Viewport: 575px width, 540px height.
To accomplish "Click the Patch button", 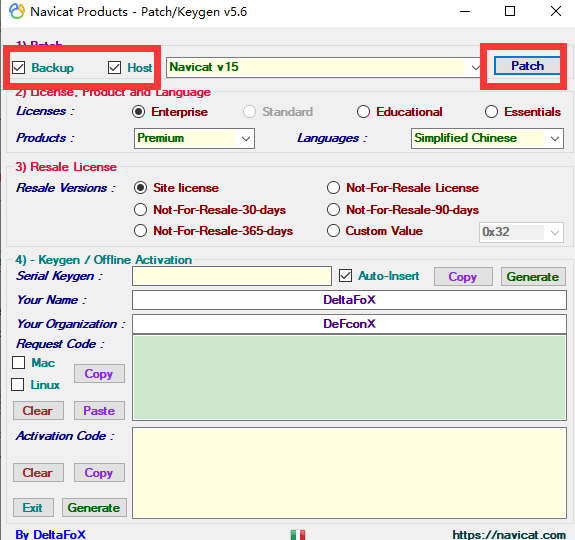I will tap(527, 66).
